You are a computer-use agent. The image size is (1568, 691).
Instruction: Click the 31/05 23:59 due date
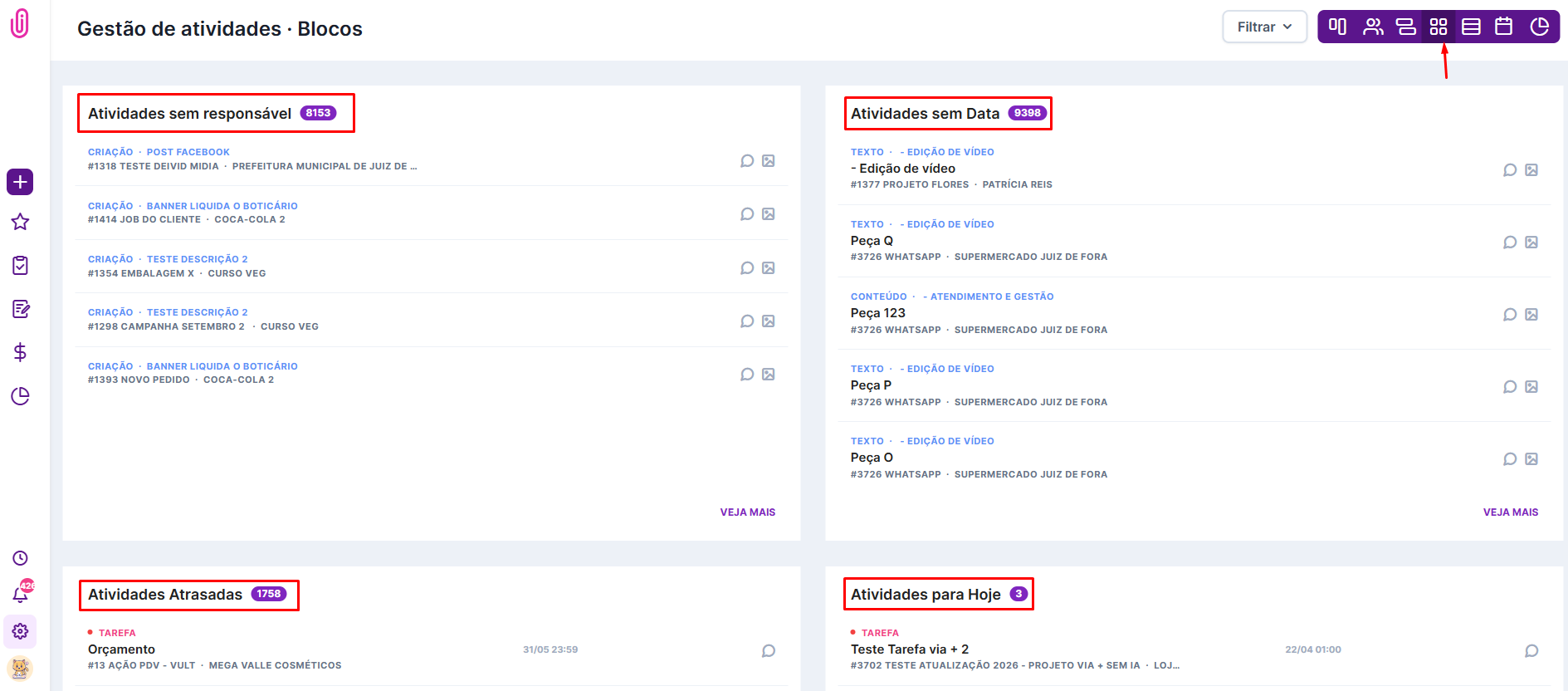pos(550,649)
